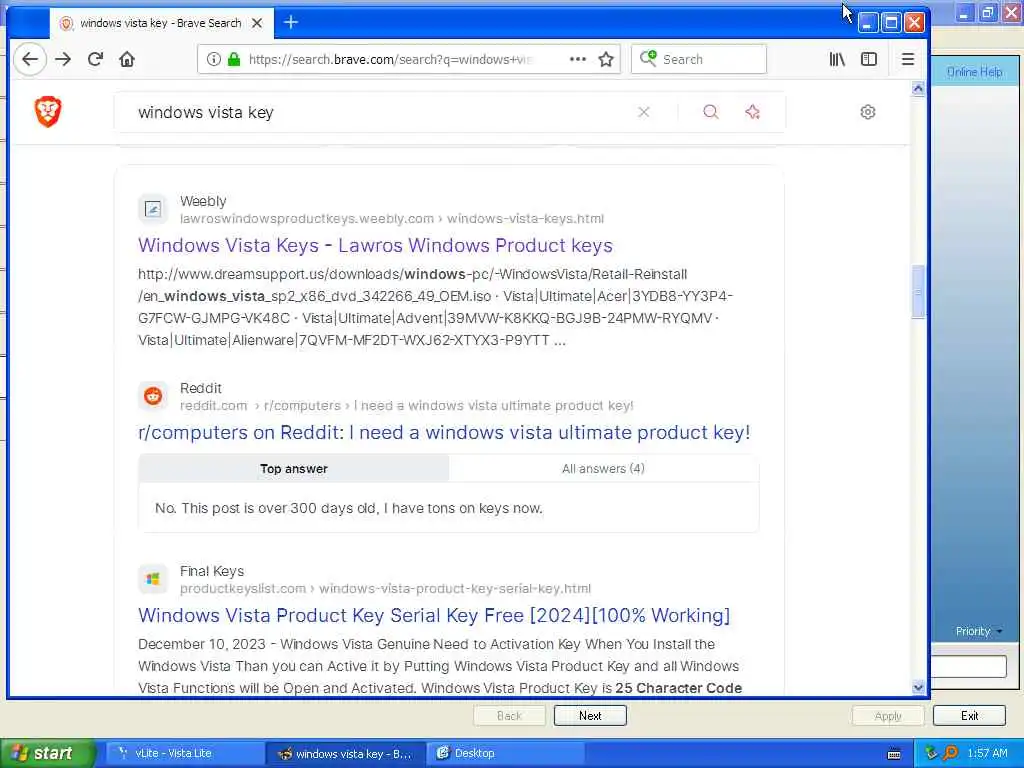Click the "No. This post is over 300 days old" answer

[349, 508]
